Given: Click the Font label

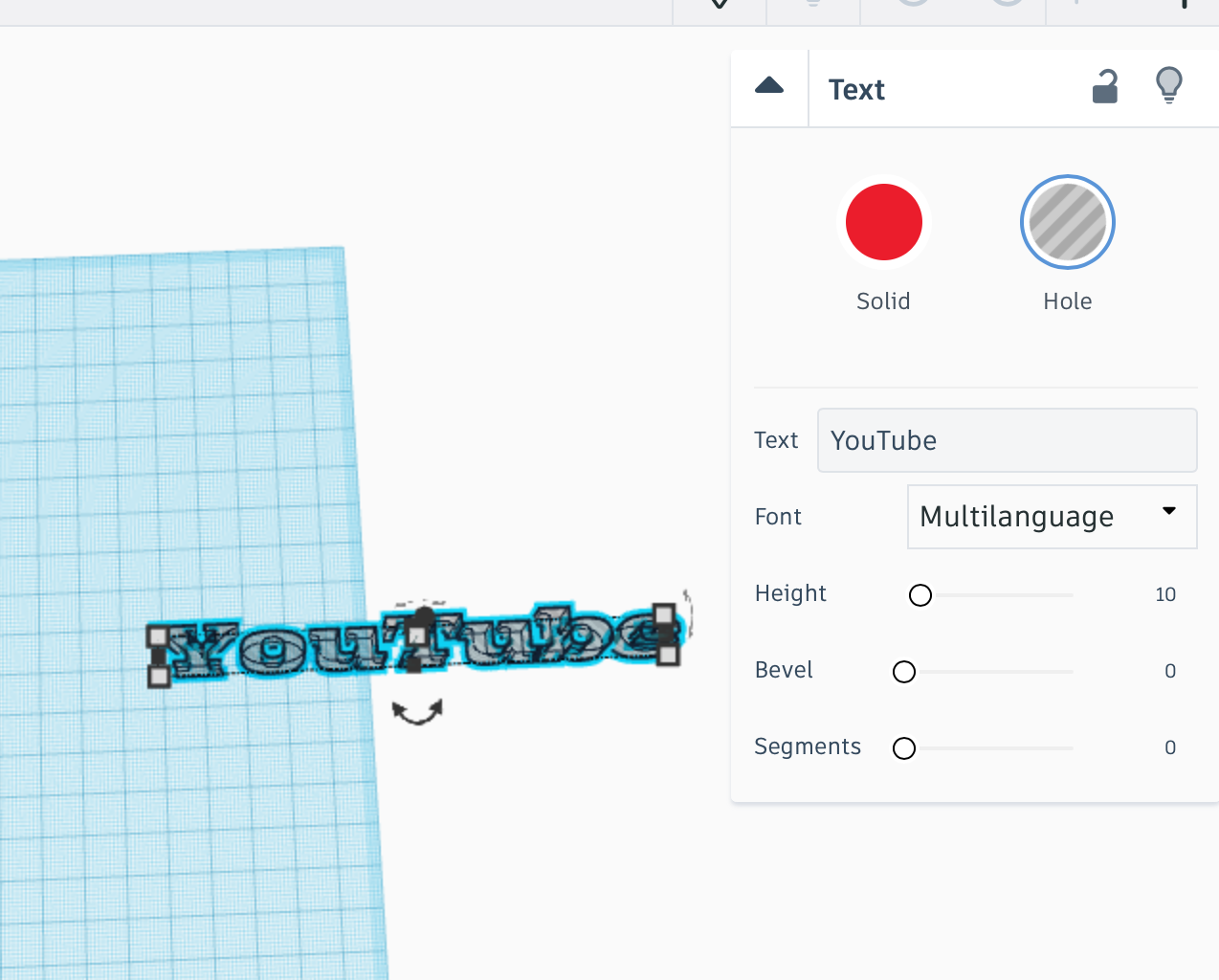Looking at the screenshot, I should (x=778, y=517).
